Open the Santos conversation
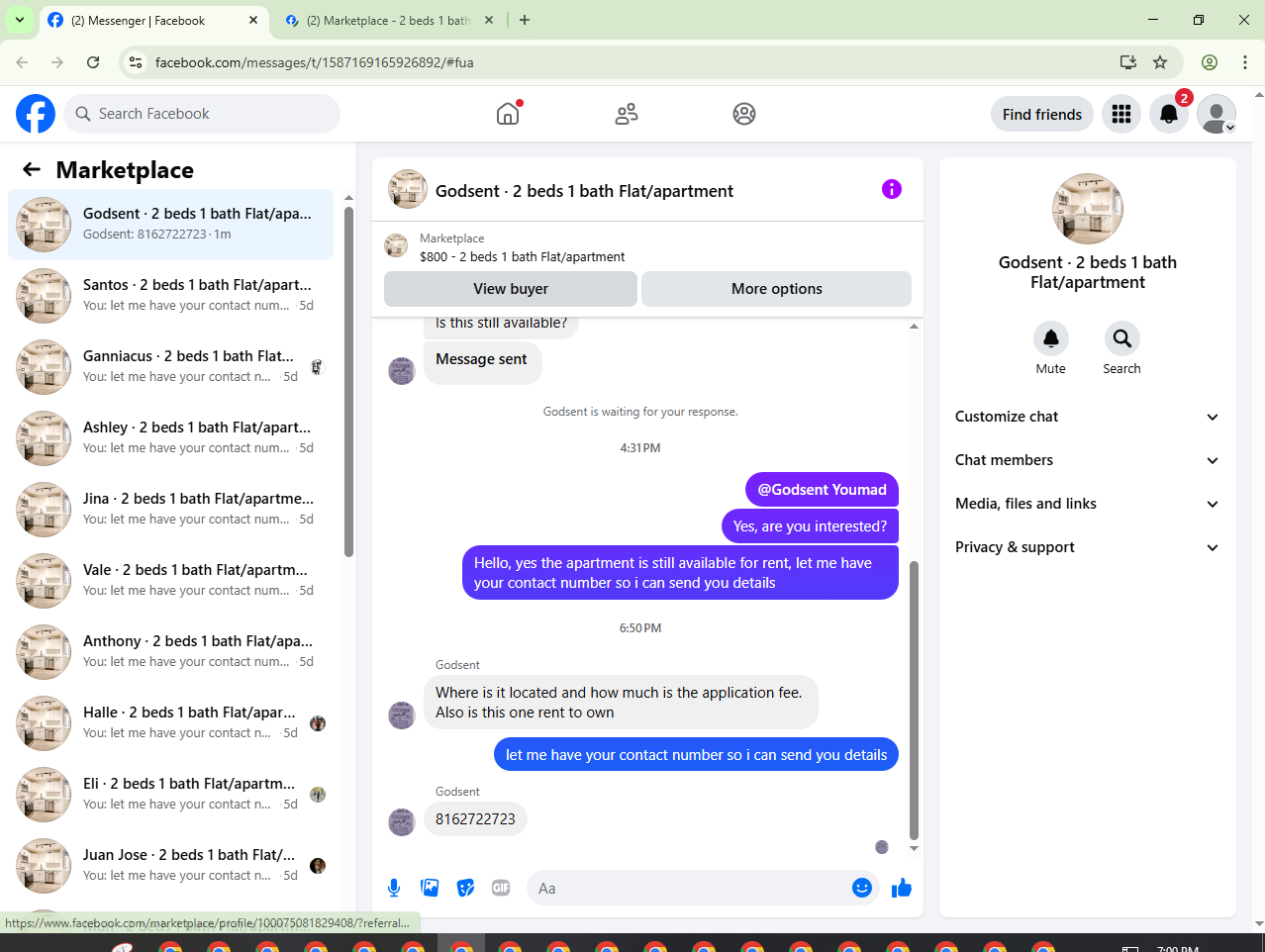Viewport: 1265px width, 952px height. click(170, 296)
